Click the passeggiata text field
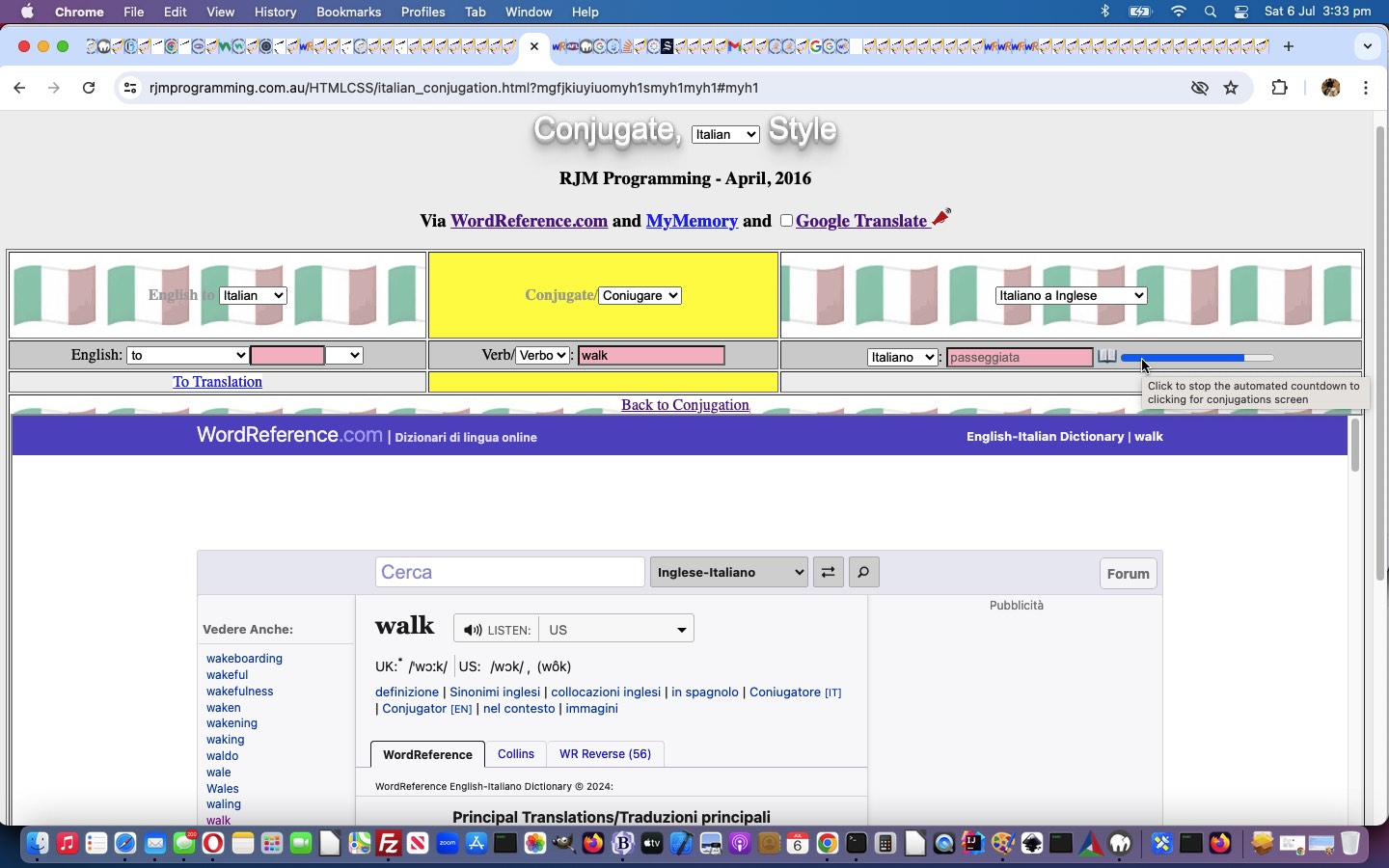 [1020, 357]
